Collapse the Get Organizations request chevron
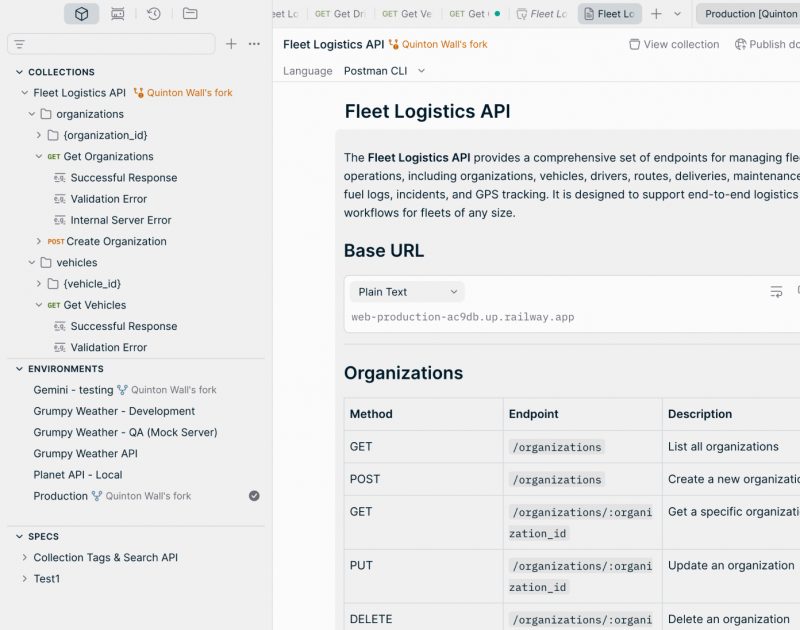 tap(39, 156)
